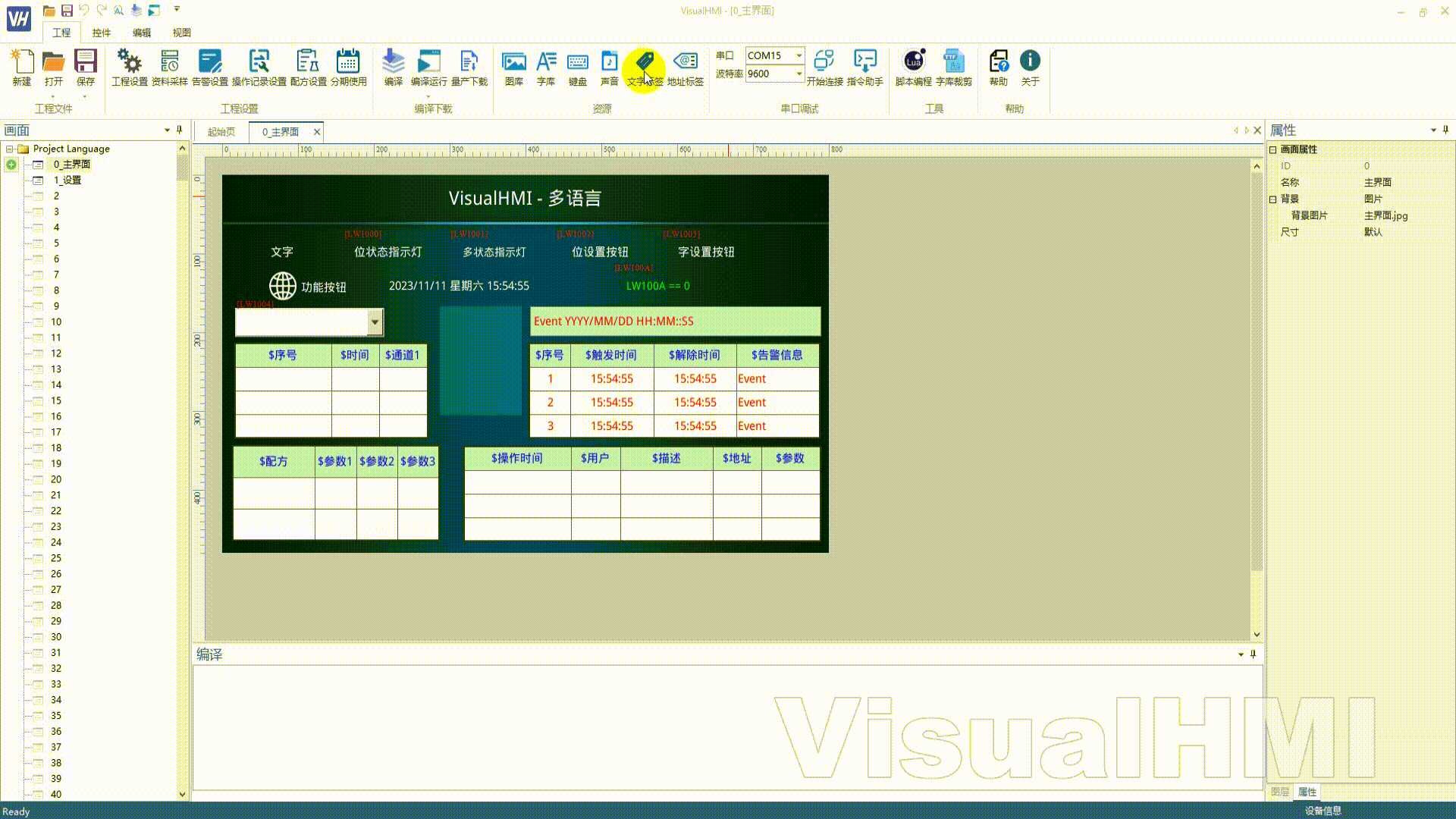Switch to the 工程 ribbon tab
1456x819 pixels.
tap(61, 33)
